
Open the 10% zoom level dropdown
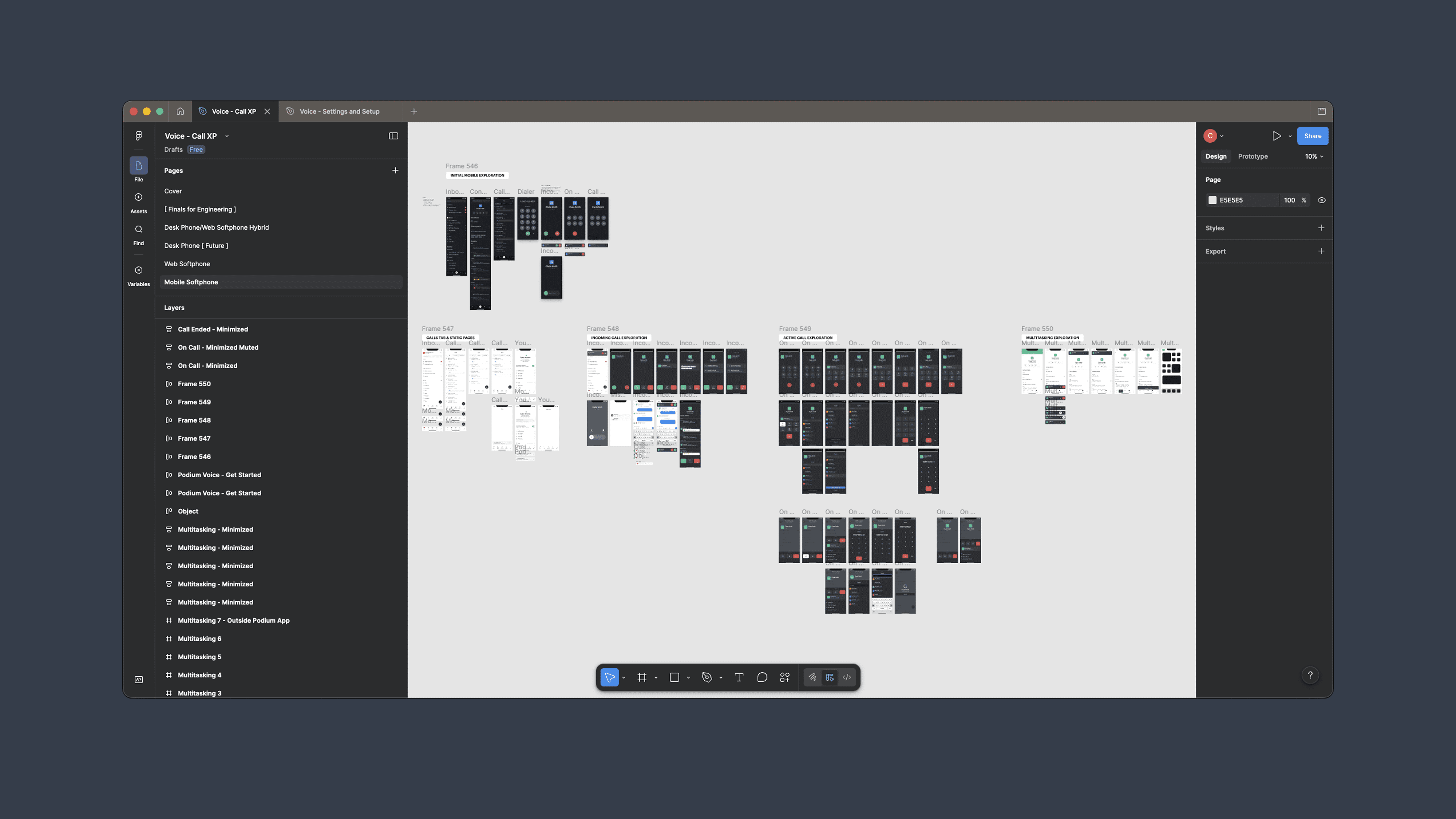1314,156
